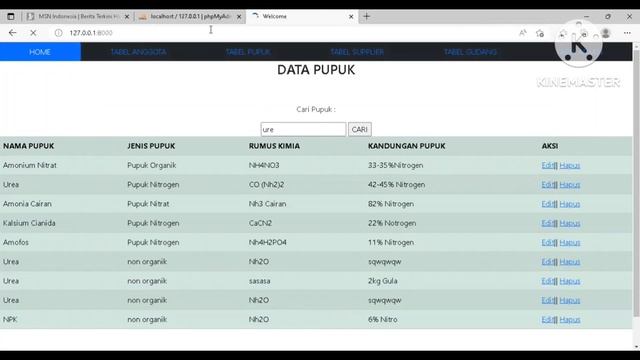Focus the address bar showing 127.0.0.1:8000
The image size is (640, 360).
click(286, 33)
